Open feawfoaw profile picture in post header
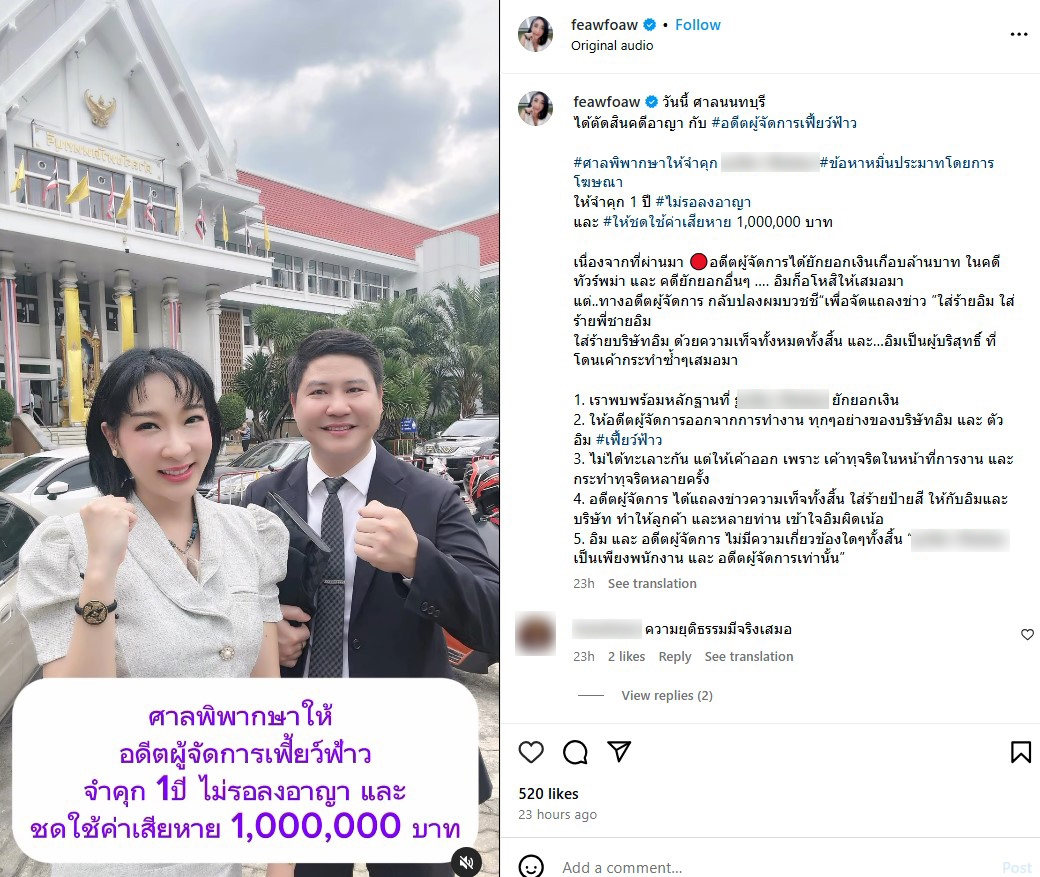 tap(535, 34)
